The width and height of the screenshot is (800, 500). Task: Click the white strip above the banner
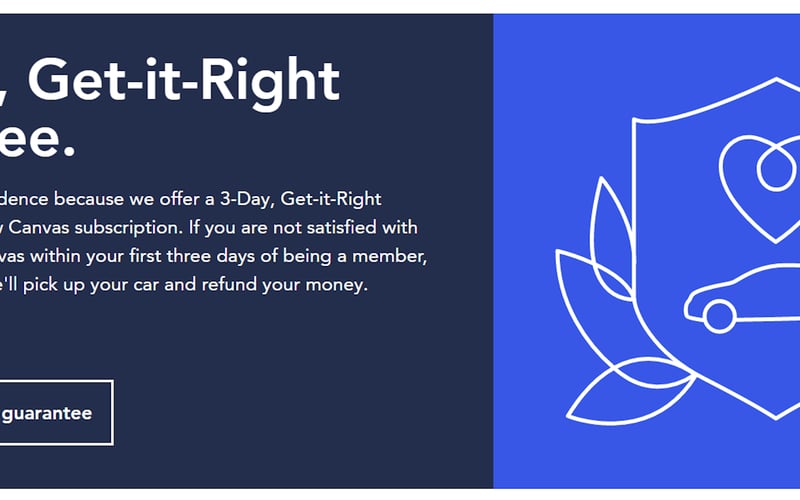point(400,7)
